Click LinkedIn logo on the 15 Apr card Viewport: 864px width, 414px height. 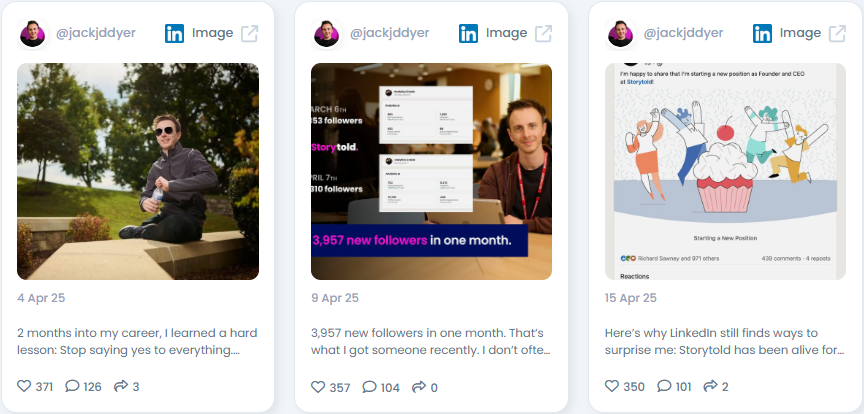[763, 34]
